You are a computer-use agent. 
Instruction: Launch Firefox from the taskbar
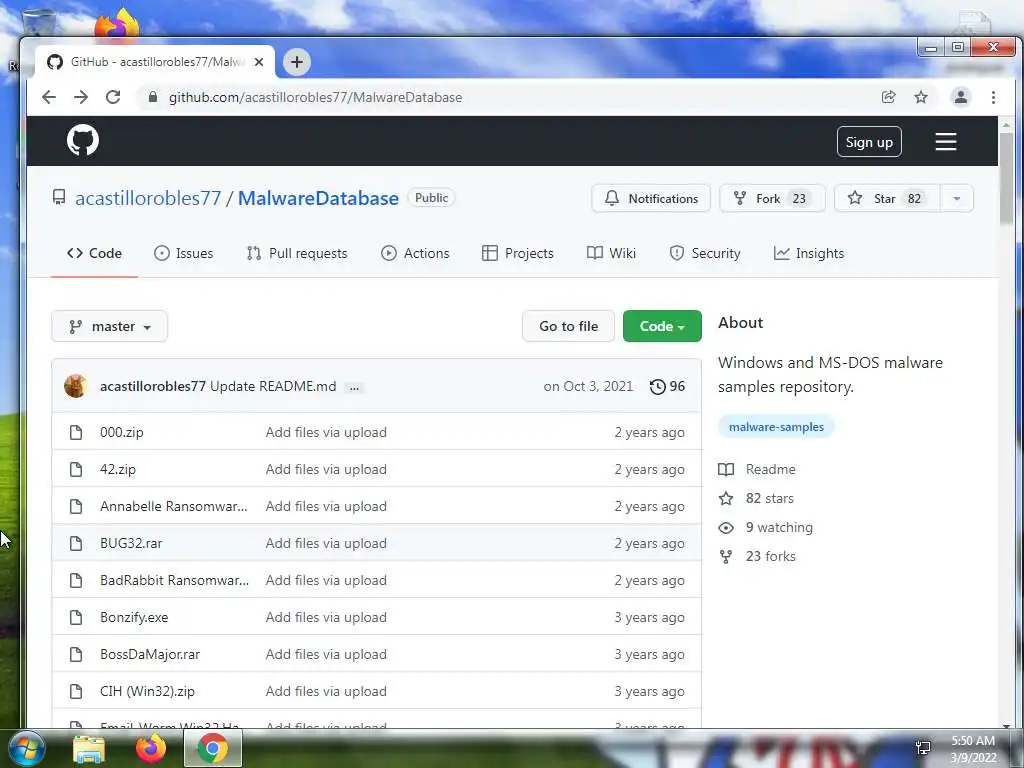(x=151, y=748)
